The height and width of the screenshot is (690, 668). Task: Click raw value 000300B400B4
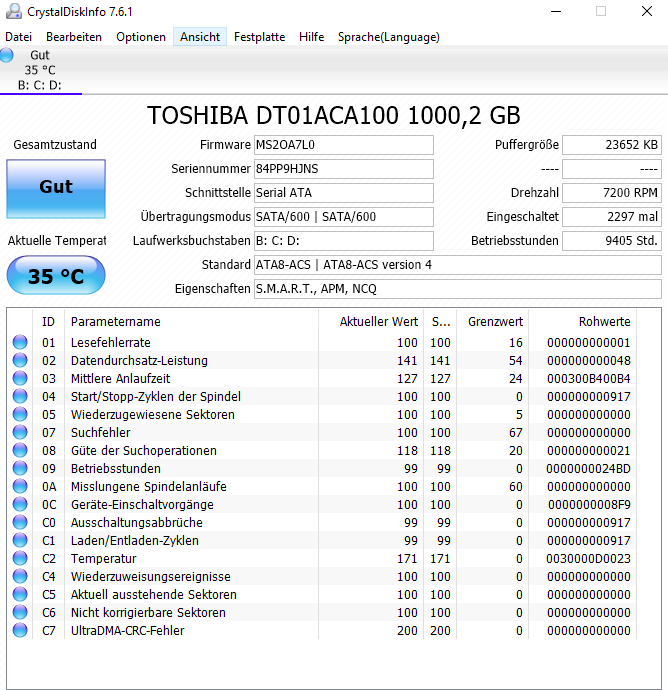[588, 378]
